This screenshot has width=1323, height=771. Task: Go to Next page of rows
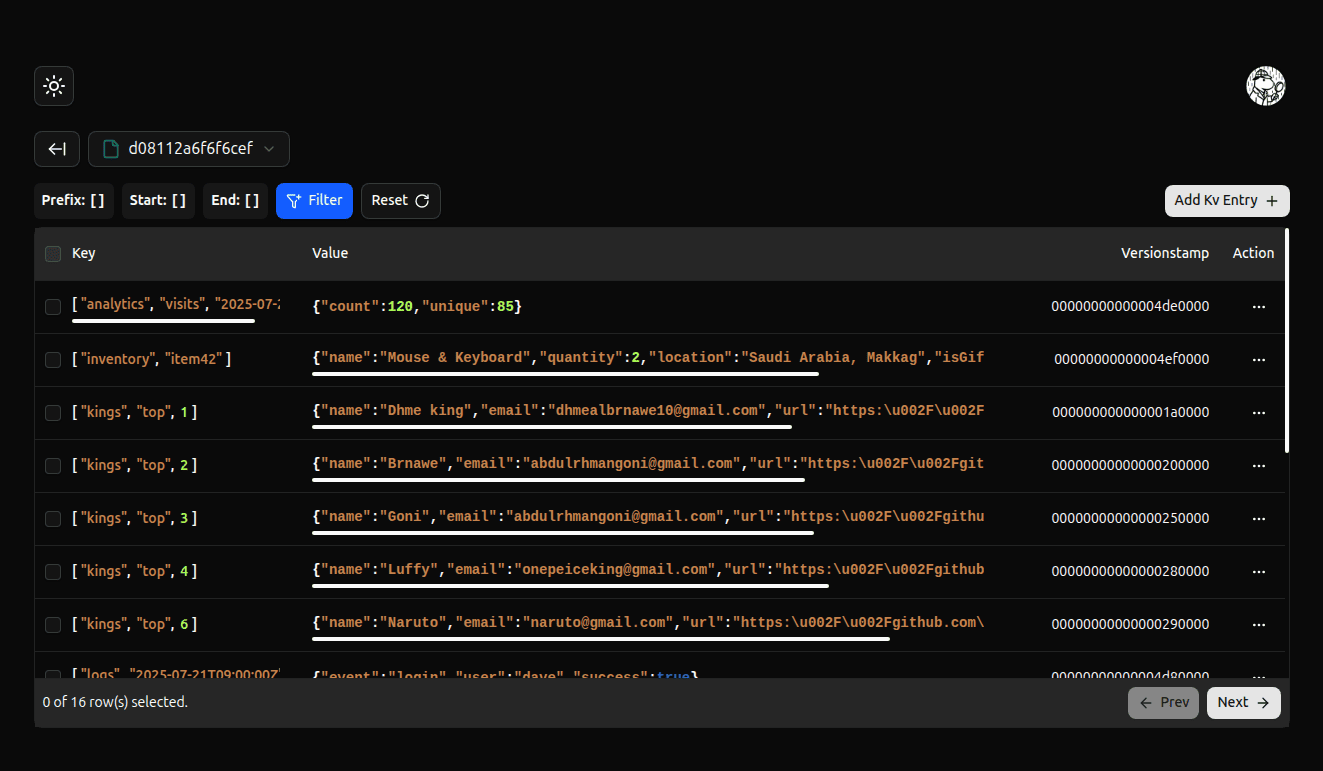[x=1243, y=703]
